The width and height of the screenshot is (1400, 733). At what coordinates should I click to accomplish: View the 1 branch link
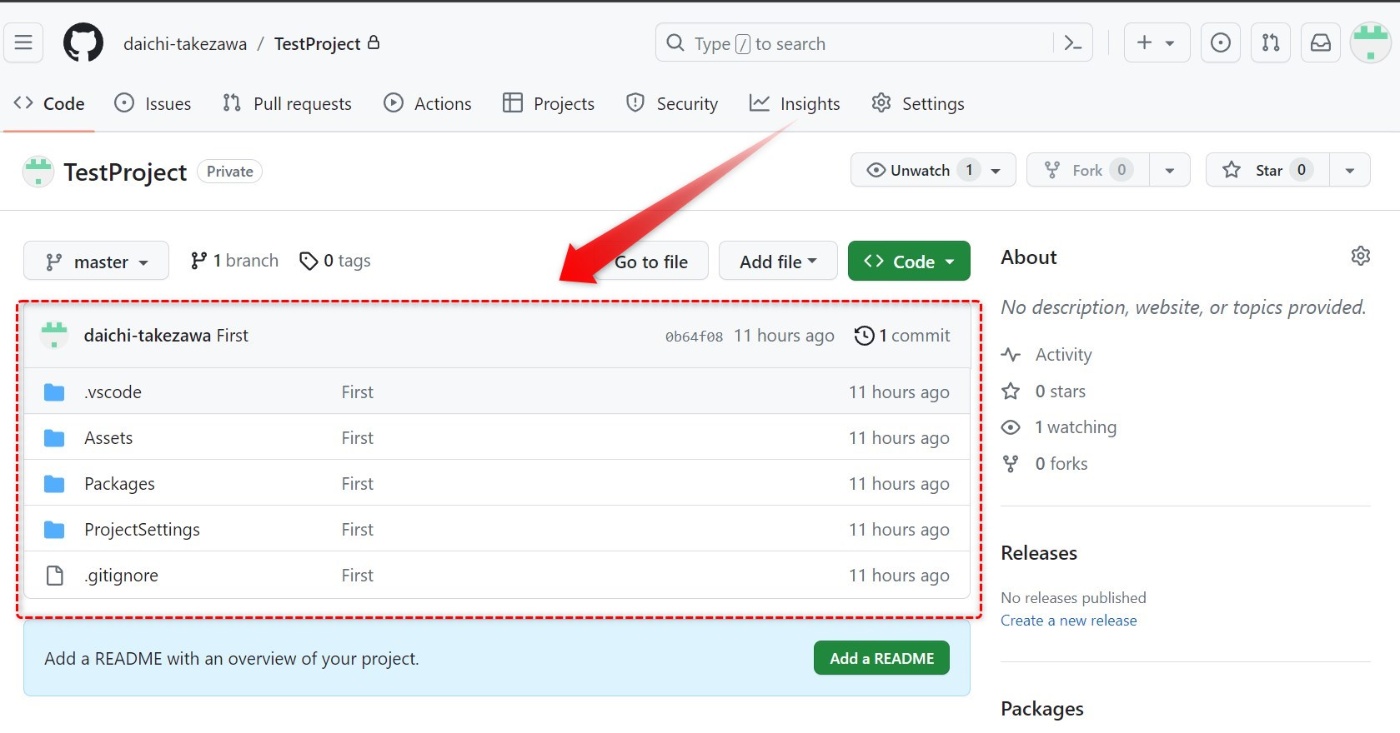point(234,260)
